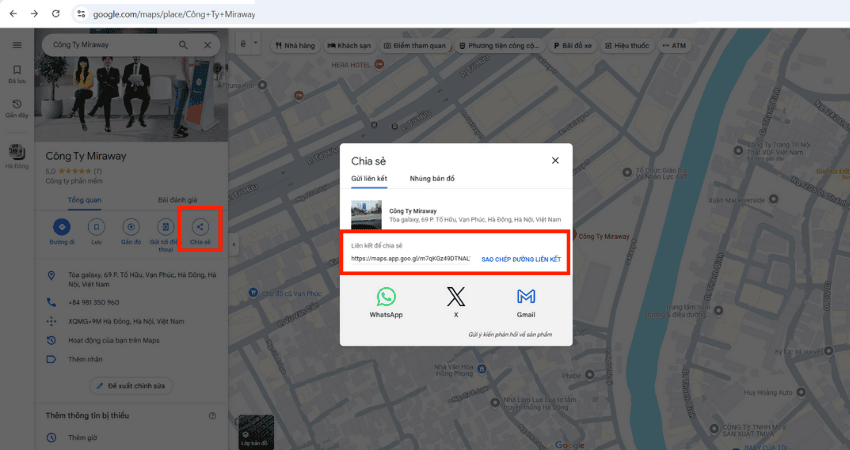Viewport: 850px width, 450px height.
Task: Switch to Tổng quan tab
Action: 85,200
